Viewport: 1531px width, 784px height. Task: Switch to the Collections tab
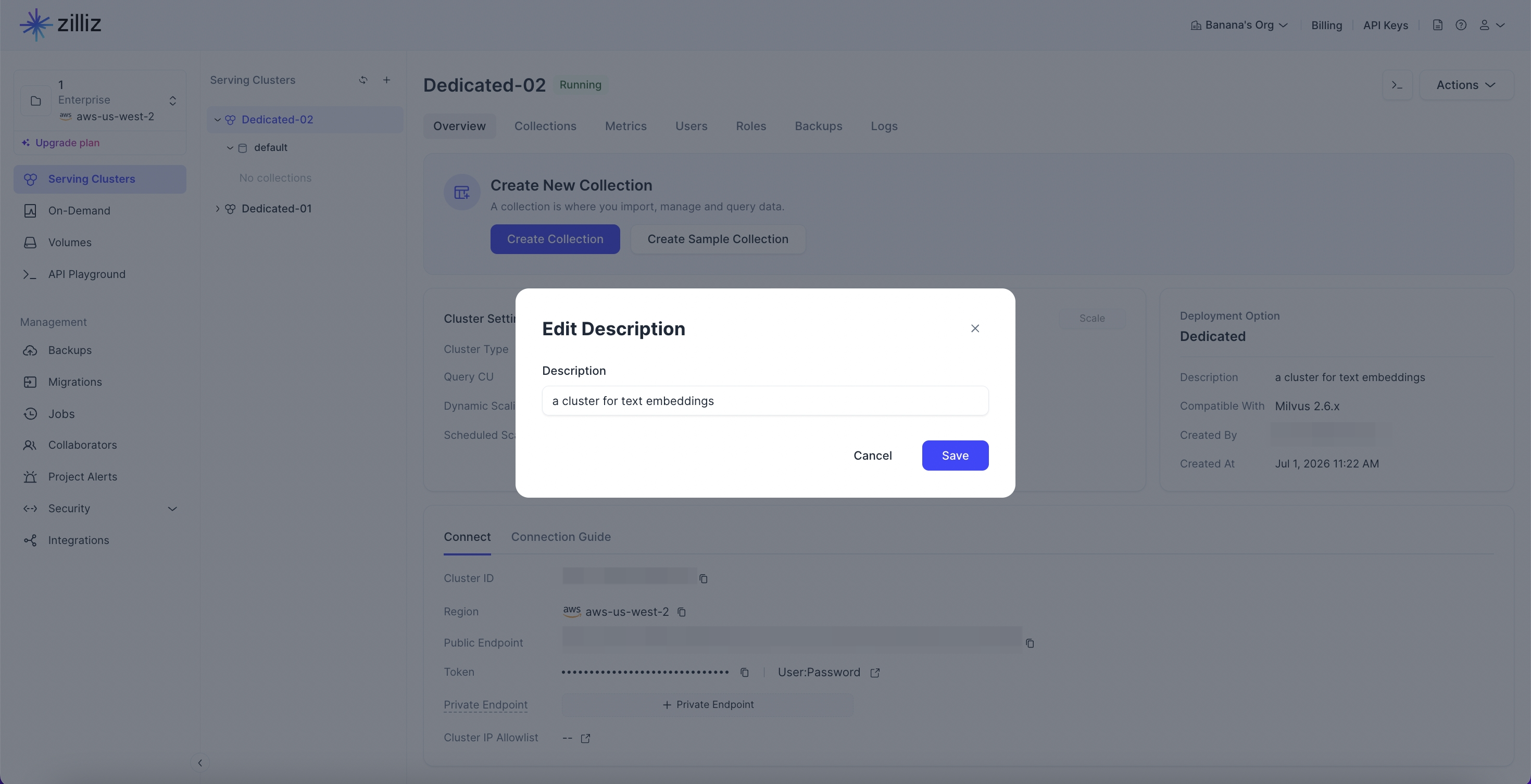click(x=545, y=126)
